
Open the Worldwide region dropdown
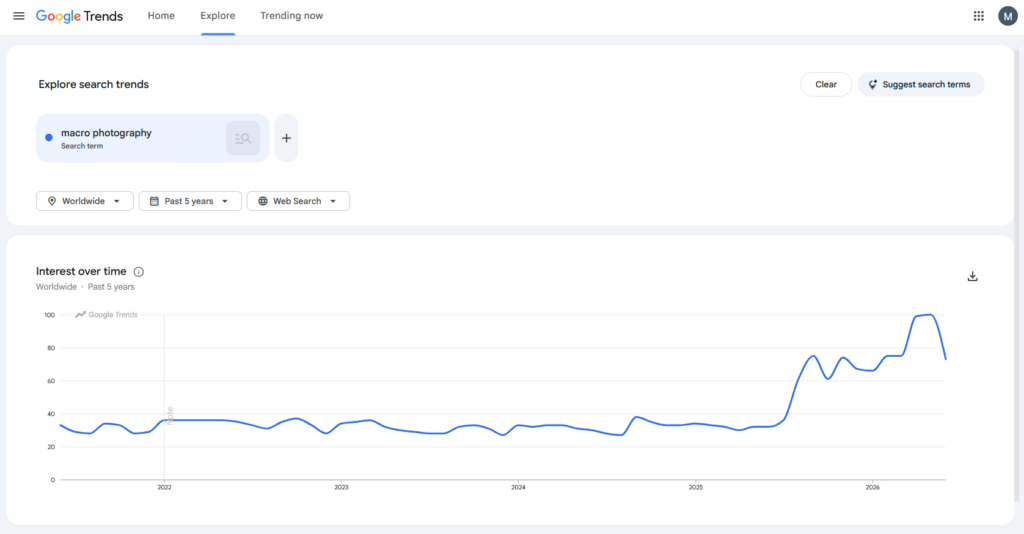coord(85,201)
